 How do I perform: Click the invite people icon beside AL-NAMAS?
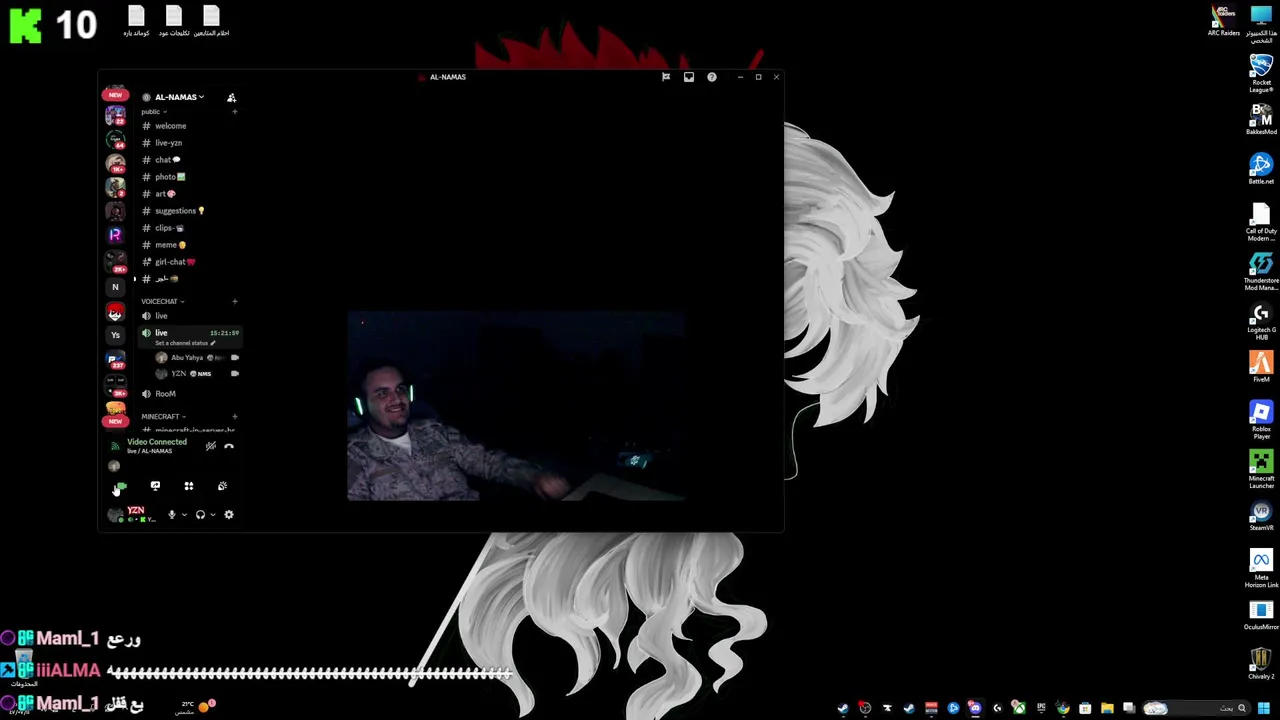[231, 97]
